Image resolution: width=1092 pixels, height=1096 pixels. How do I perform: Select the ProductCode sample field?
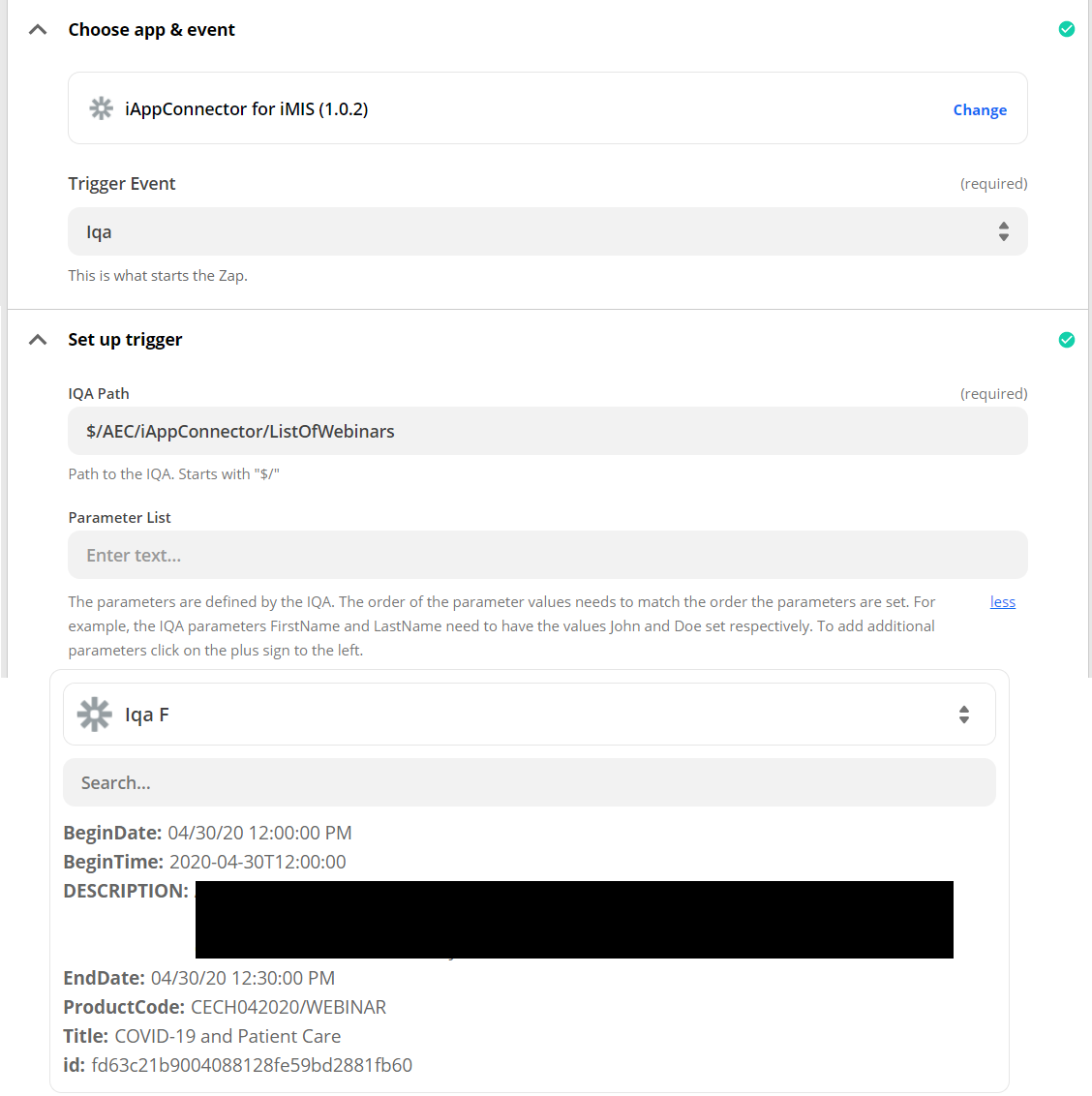225,1007
